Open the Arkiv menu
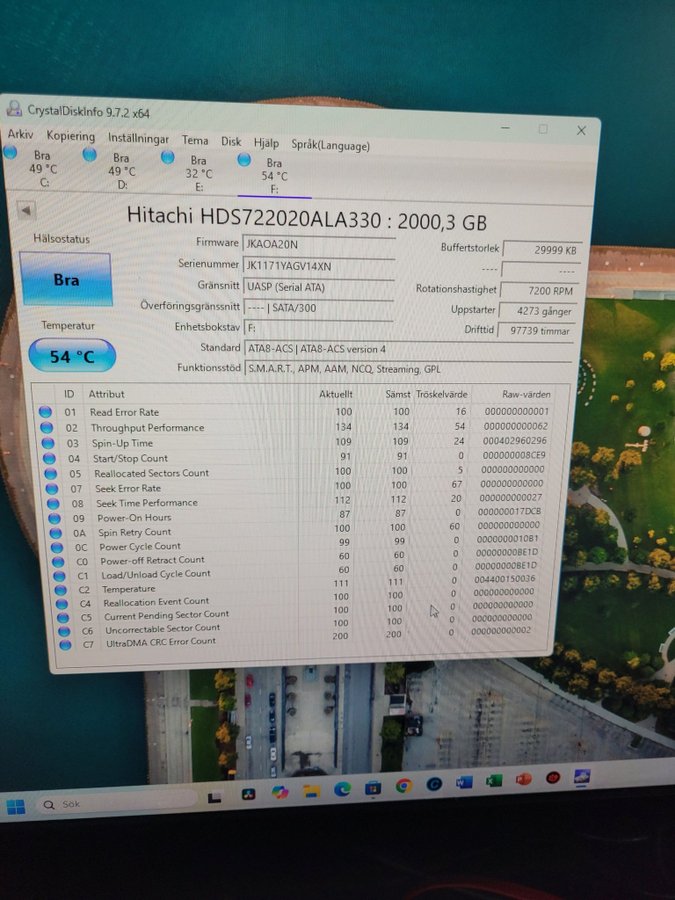The image size is (675, 900). tap(20, 134)
